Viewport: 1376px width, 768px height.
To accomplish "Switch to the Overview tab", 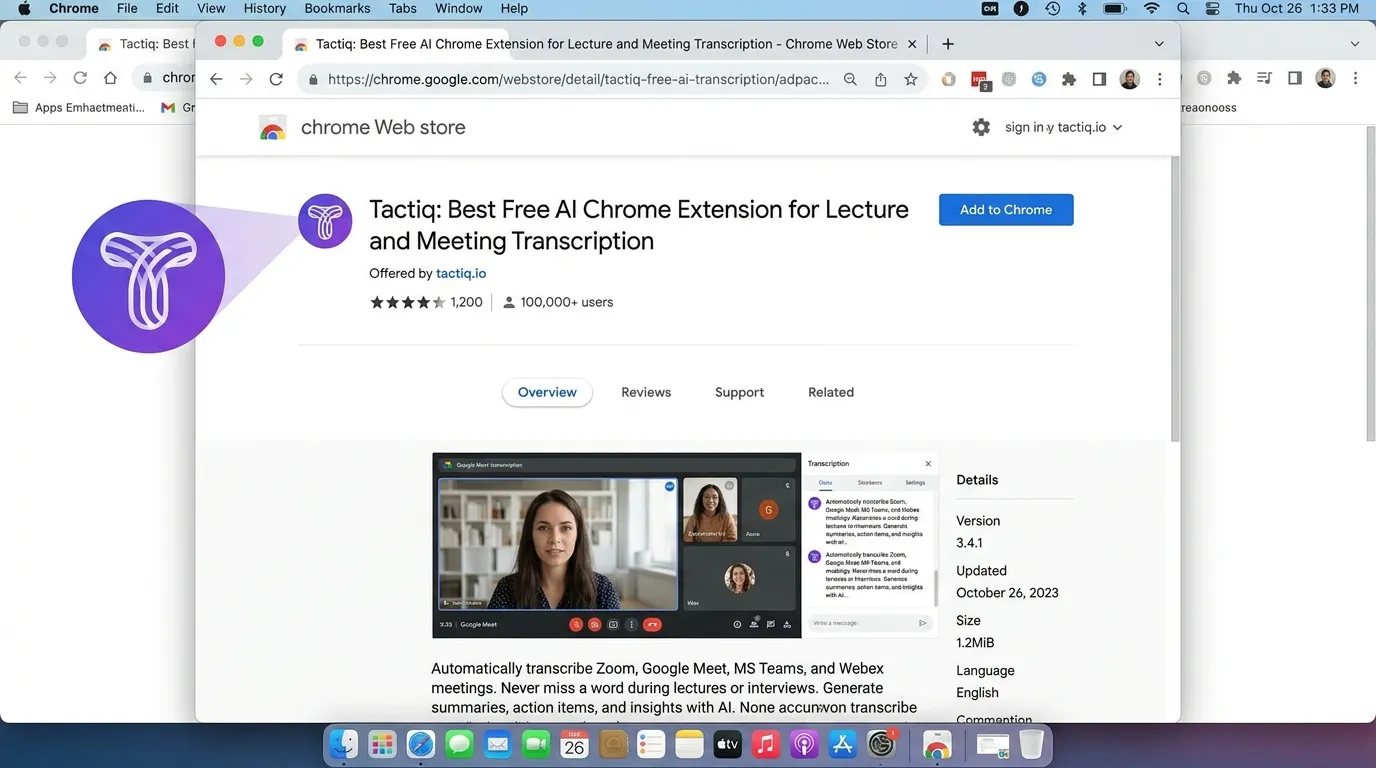I will click(x=547, y=392).
